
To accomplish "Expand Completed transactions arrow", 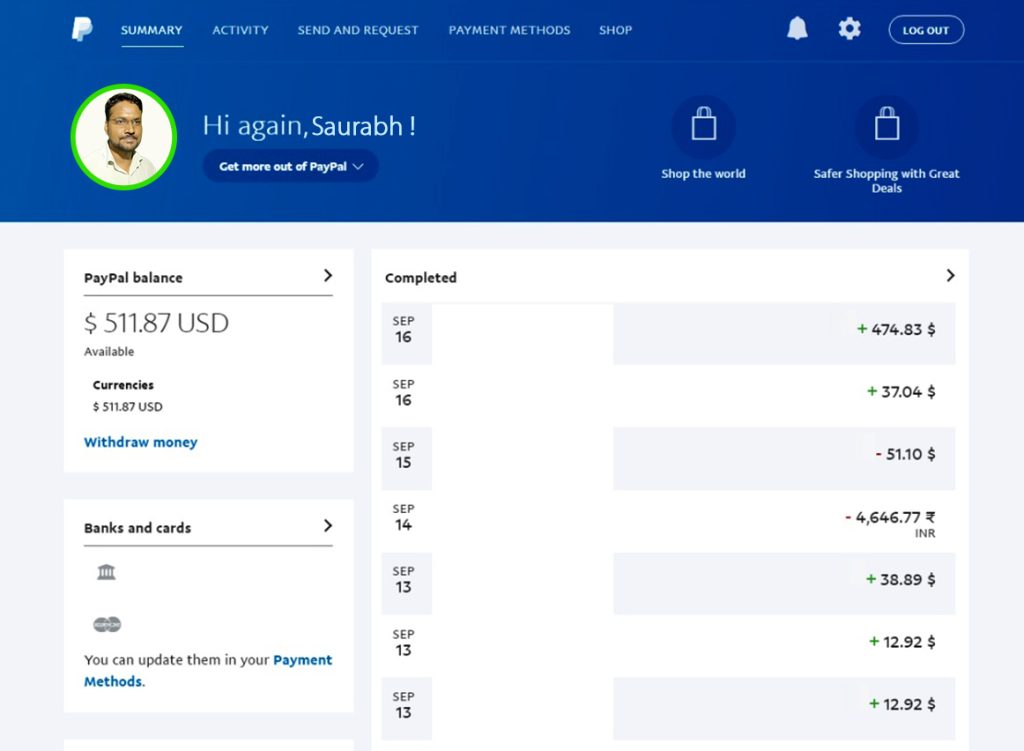I will click(950, 276).
